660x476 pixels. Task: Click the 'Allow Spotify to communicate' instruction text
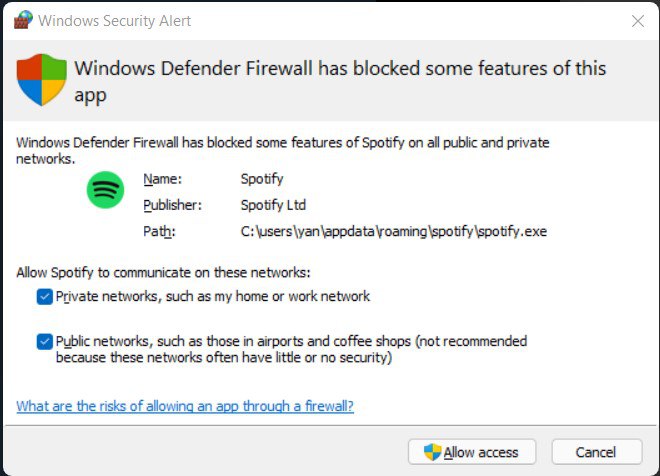coord(163,273)
